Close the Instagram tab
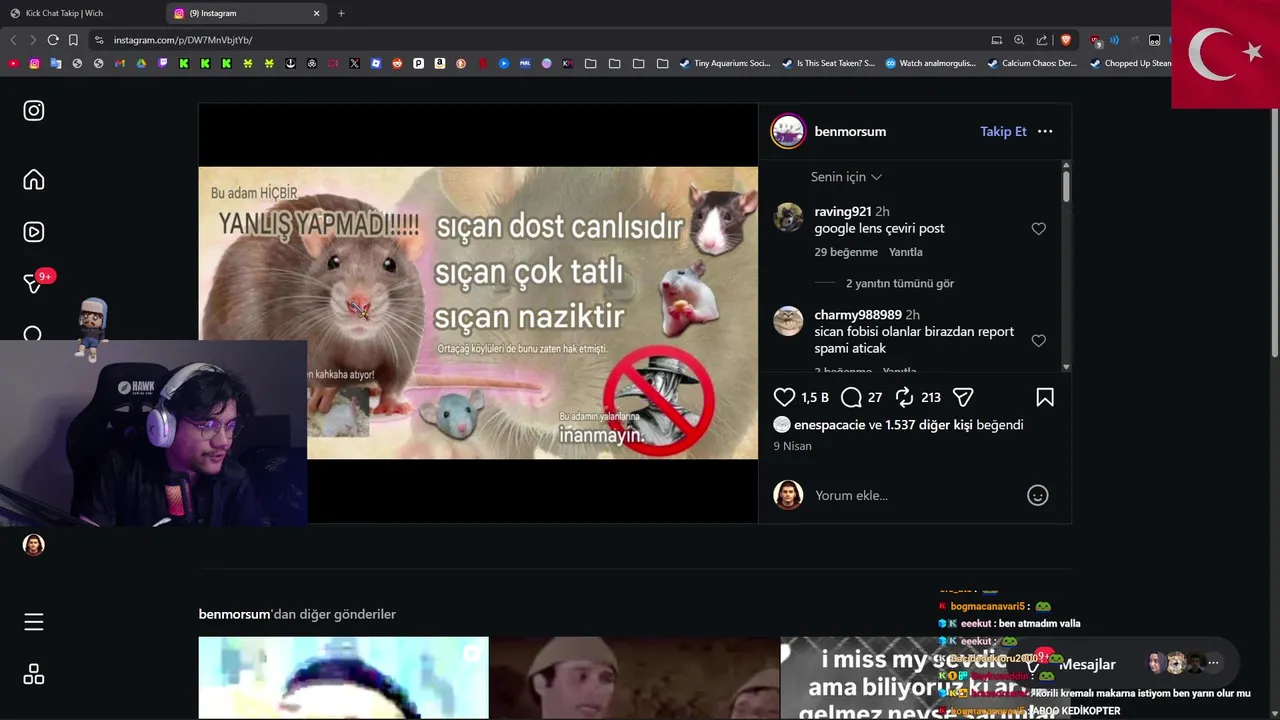 317,13
